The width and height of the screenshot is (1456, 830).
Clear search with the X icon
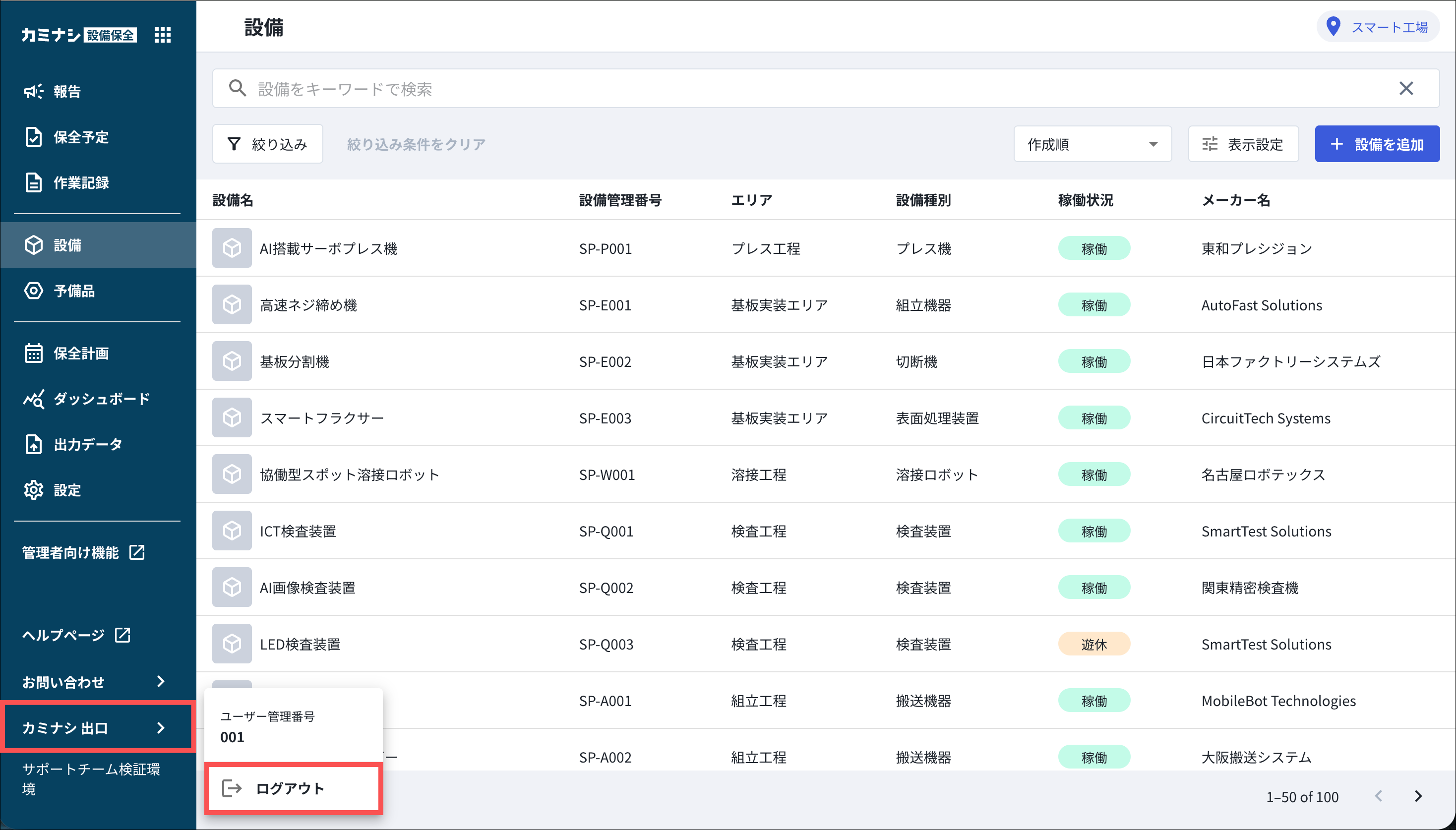(x=1406, y=88)
